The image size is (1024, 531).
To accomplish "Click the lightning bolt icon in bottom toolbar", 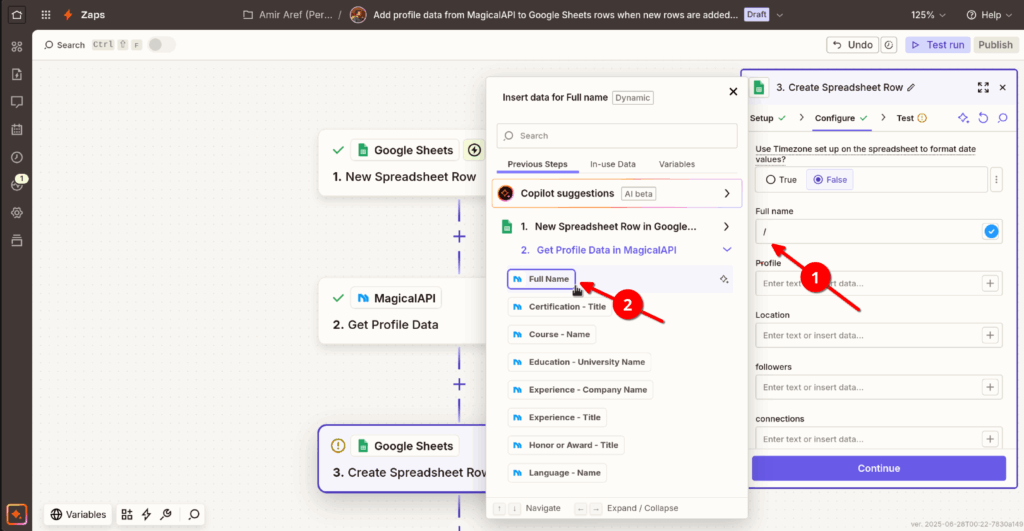I will [x=146, y=515].
